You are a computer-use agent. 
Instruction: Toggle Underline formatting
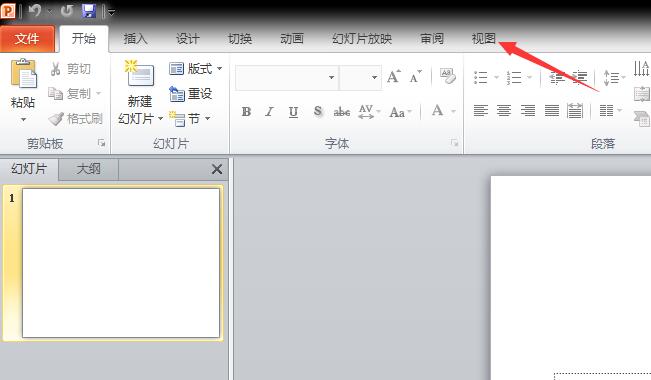pos(293,112)
